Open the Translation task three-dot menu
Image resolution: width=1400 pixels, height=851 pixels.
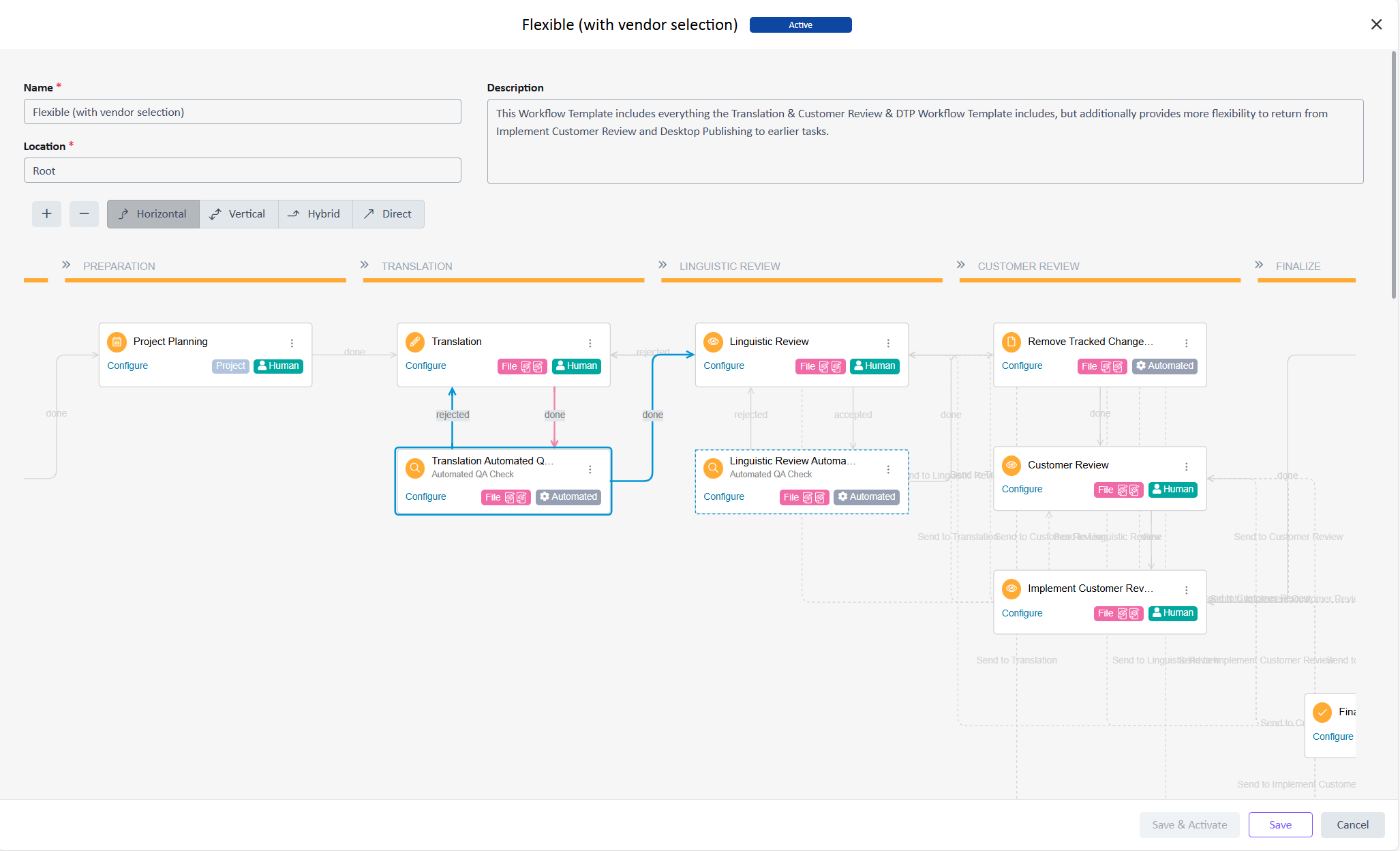click(x=590, y=343)
